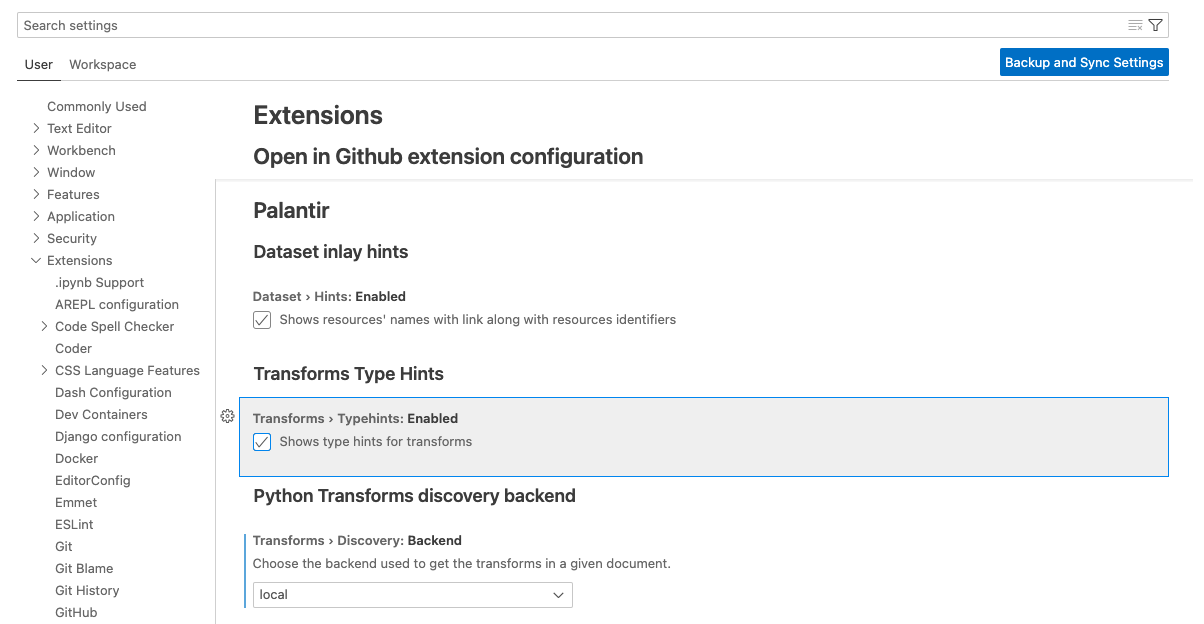Click Python Transforms discovery backend heading
The image size is (1204, 624).
pos(414,496)
